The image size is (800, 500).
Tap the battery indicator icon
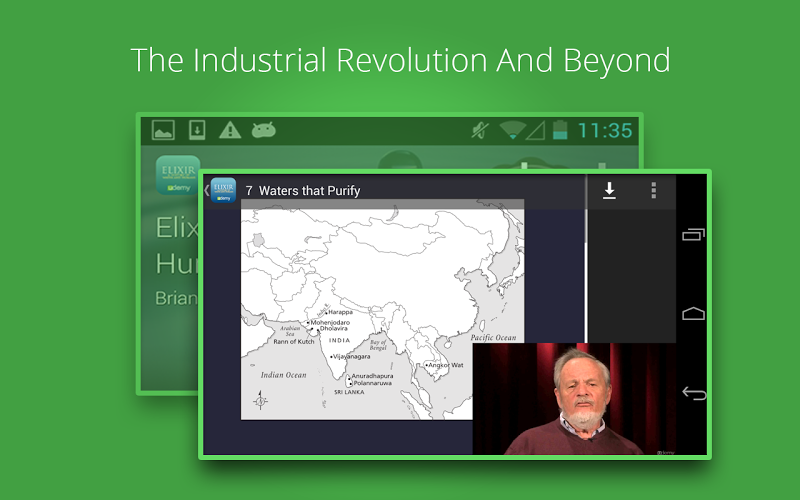coord(560,130)
